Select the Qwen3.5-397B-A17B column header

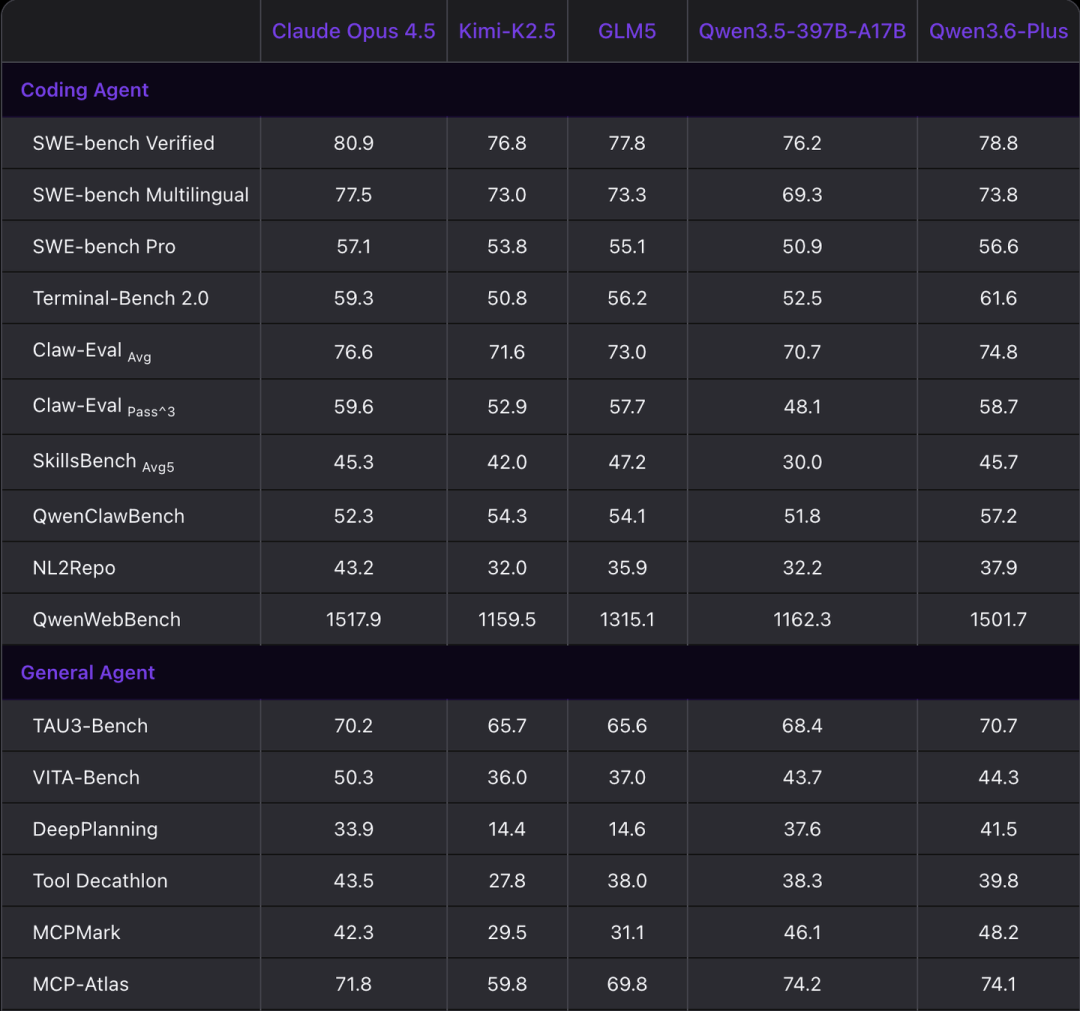coord(802,31)
